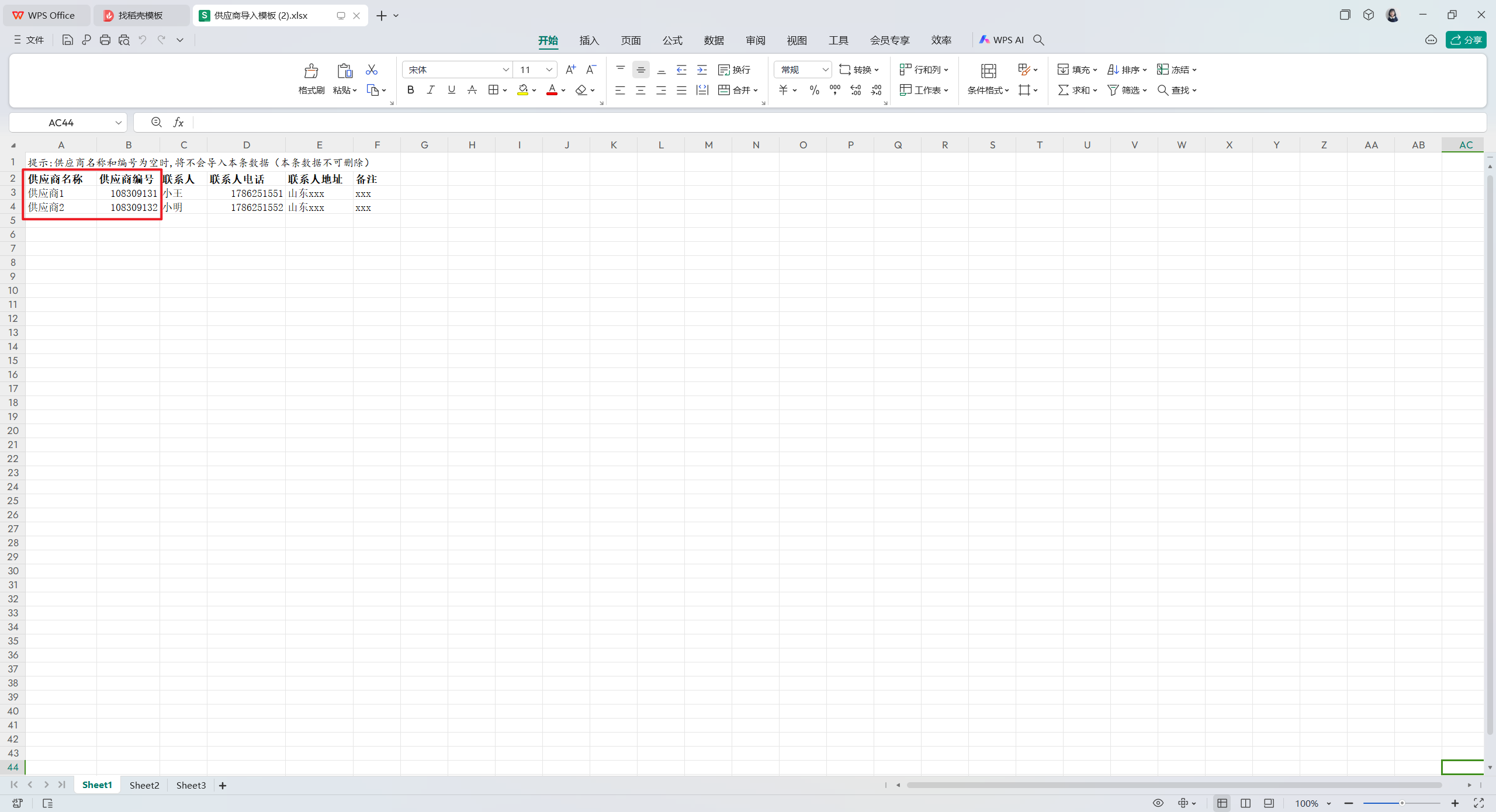Open the File (文件) menu
This screenshot has width=1496, height=812.
[x=29, y=40]
